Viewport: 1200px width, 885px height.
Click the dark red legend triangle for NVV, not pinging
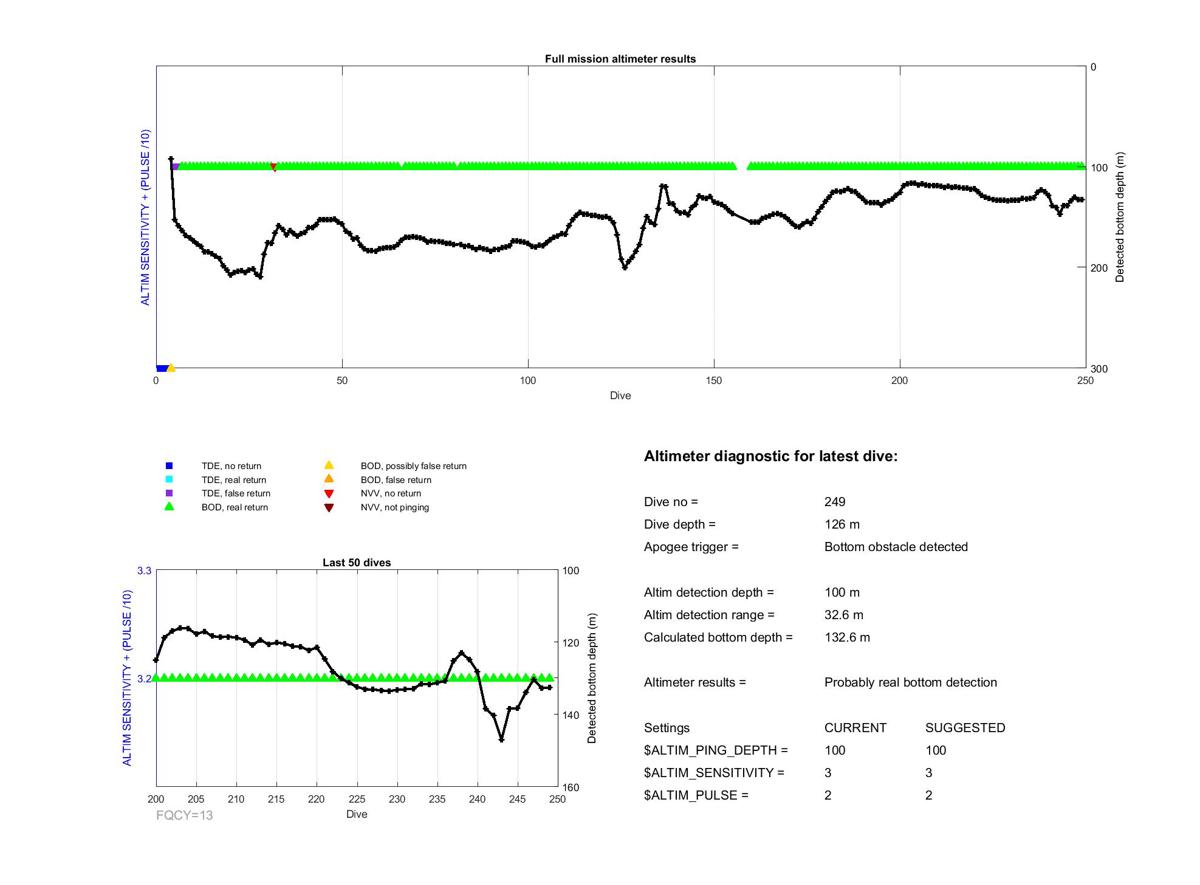tap(328, 508)
